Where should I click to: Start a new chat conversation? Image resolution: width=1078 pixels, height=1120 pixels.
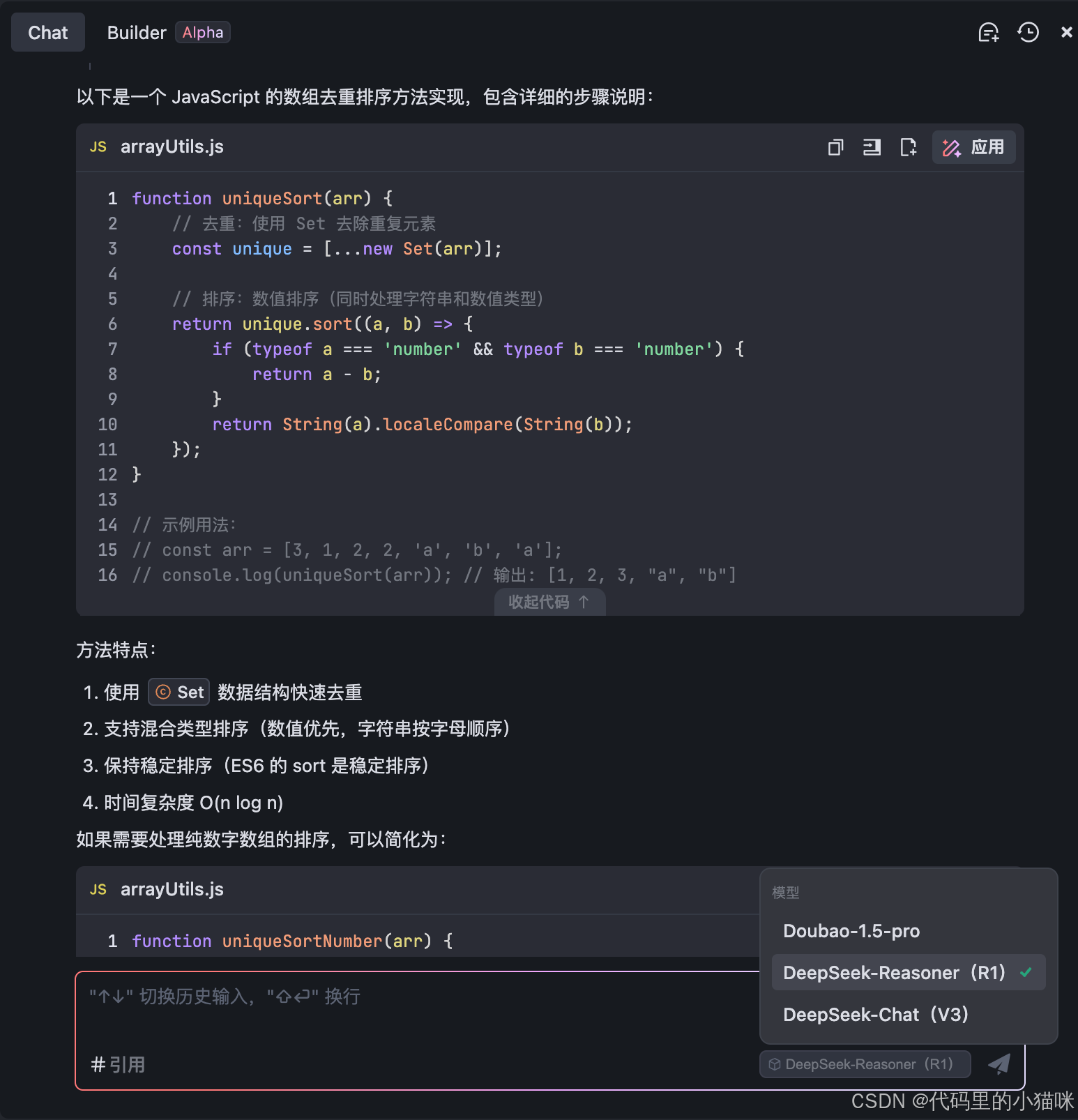989,32
